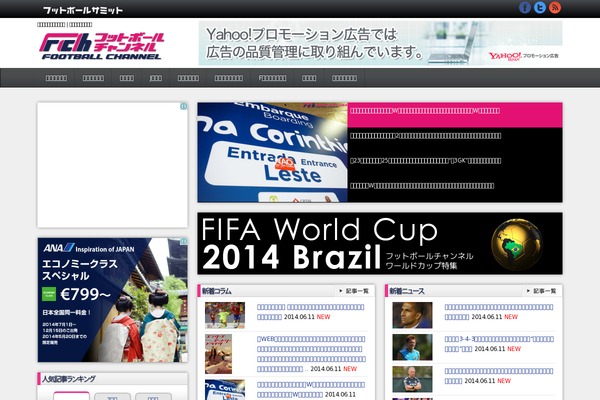Click the ad info icon on the ANA ad
The width and height of the screenshot is (600, 400).
[184, 241]
